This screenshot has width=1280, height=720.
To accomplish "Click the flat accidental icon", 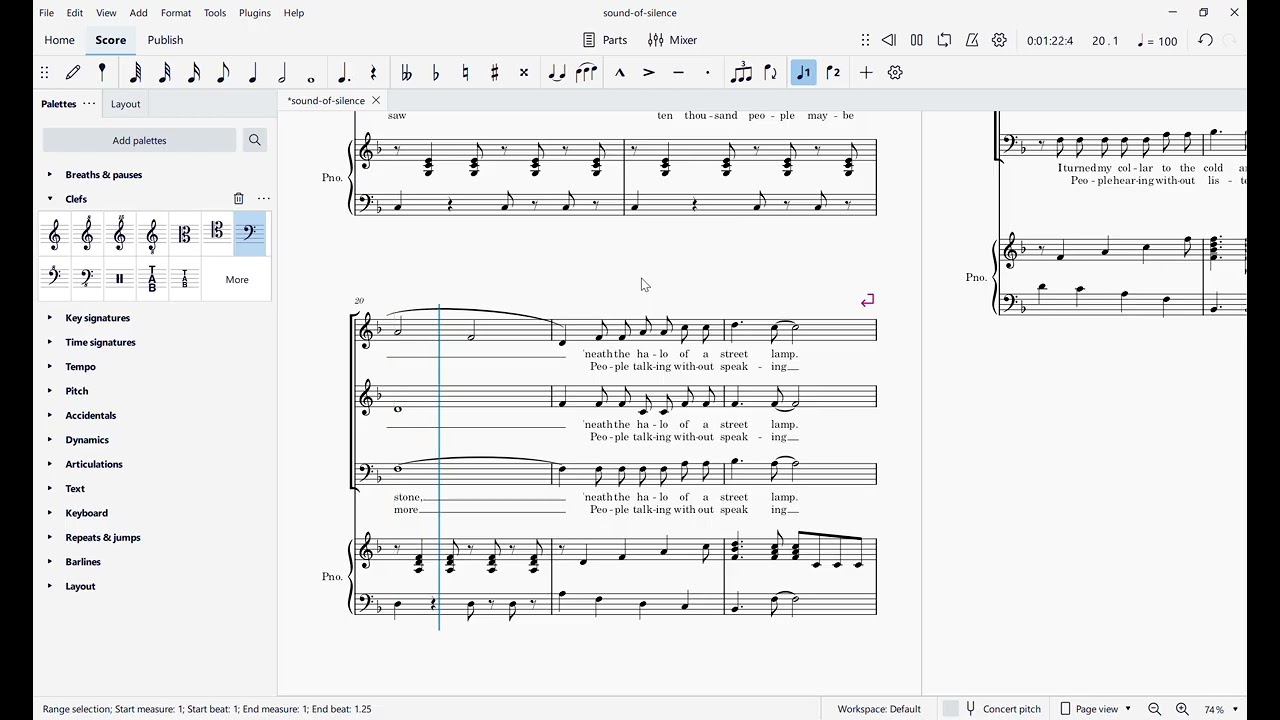I will tap(436, 73).
